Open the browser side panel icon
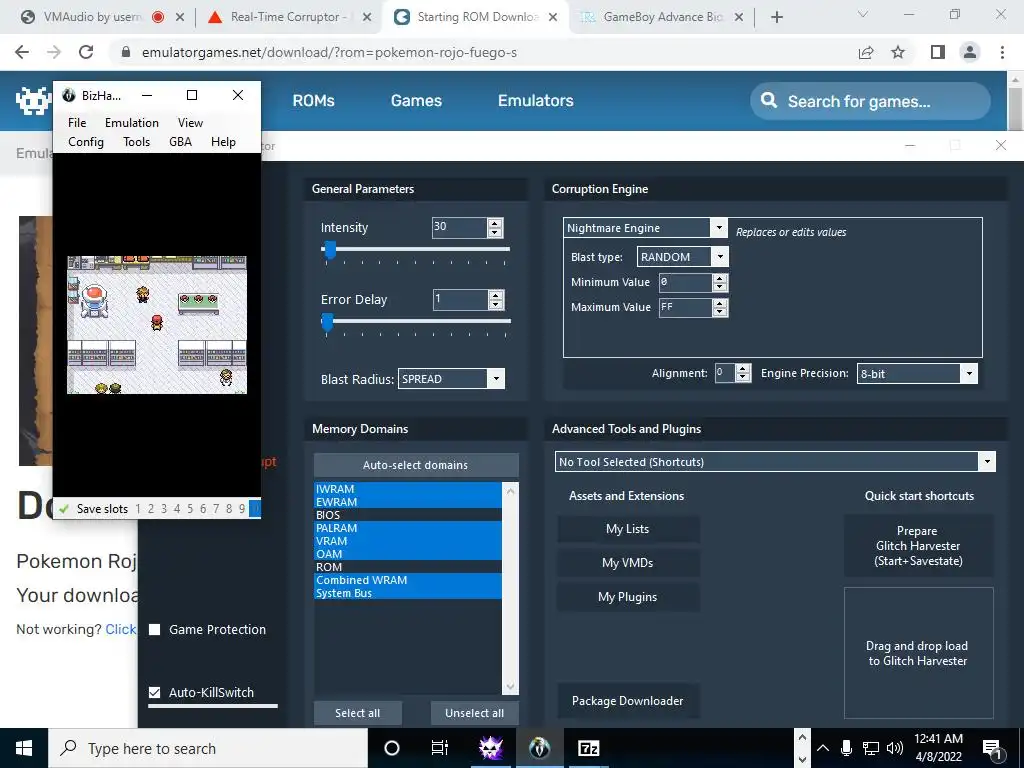Viewport: 1024px width, 768px height. point(938,52)
